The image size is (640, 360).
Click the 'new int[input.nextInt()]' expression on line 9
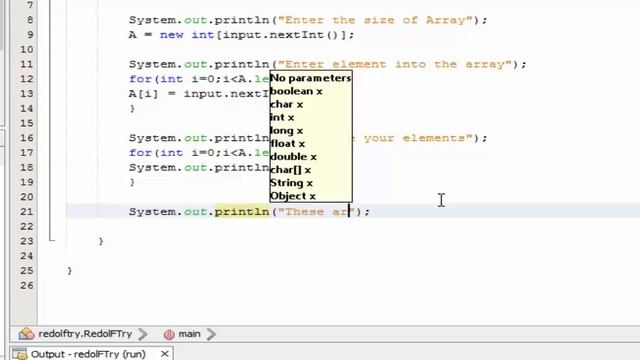[x=253, y=35]
